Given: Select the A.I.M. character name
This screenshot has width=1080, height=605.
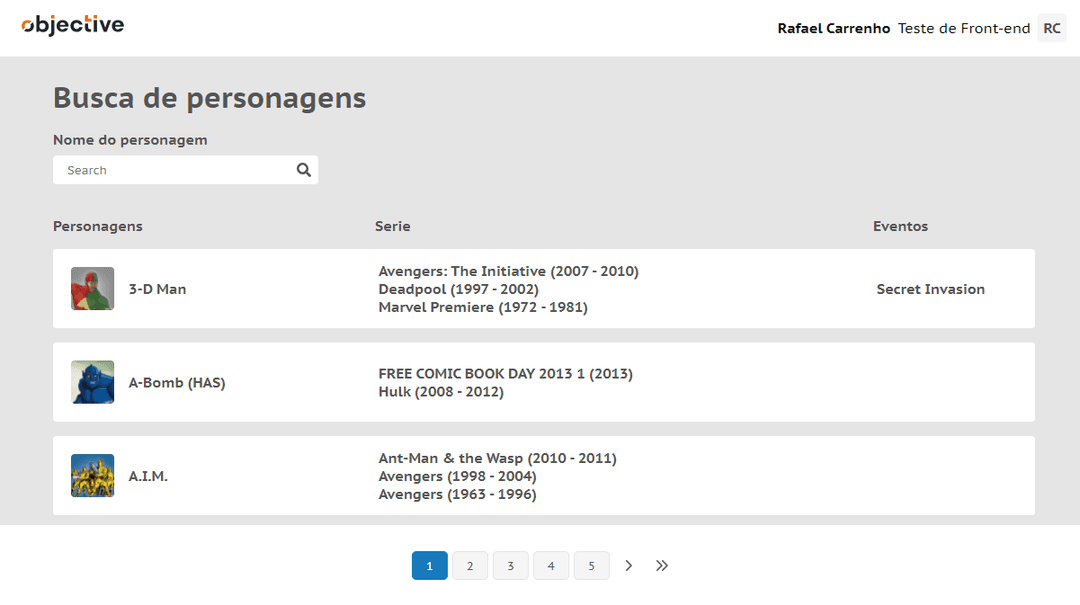Looking at the screenshot, I should click(148, 476).
